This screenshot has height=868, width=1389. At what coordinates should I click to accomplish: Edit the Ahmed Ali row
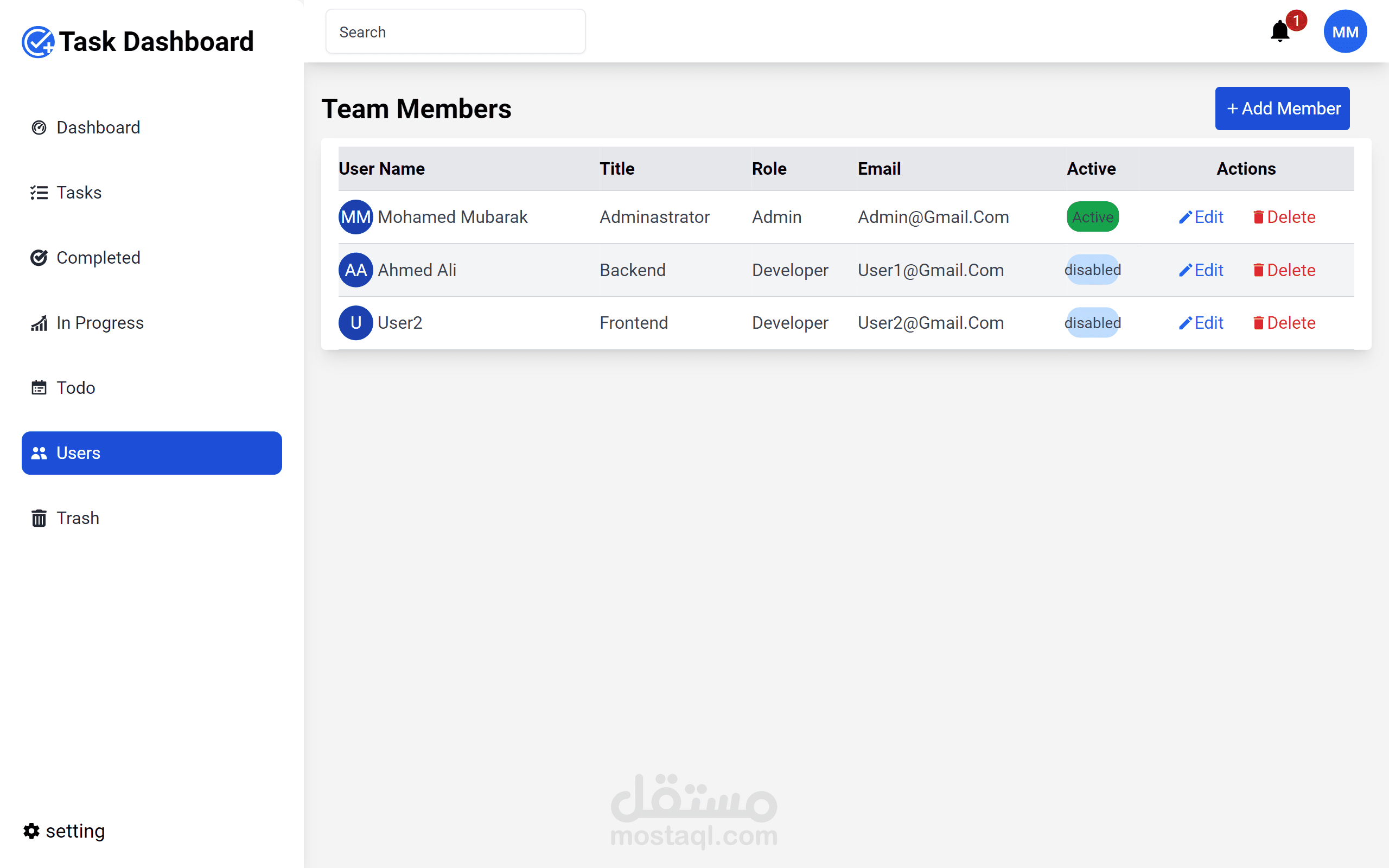tap(1201, 270)
